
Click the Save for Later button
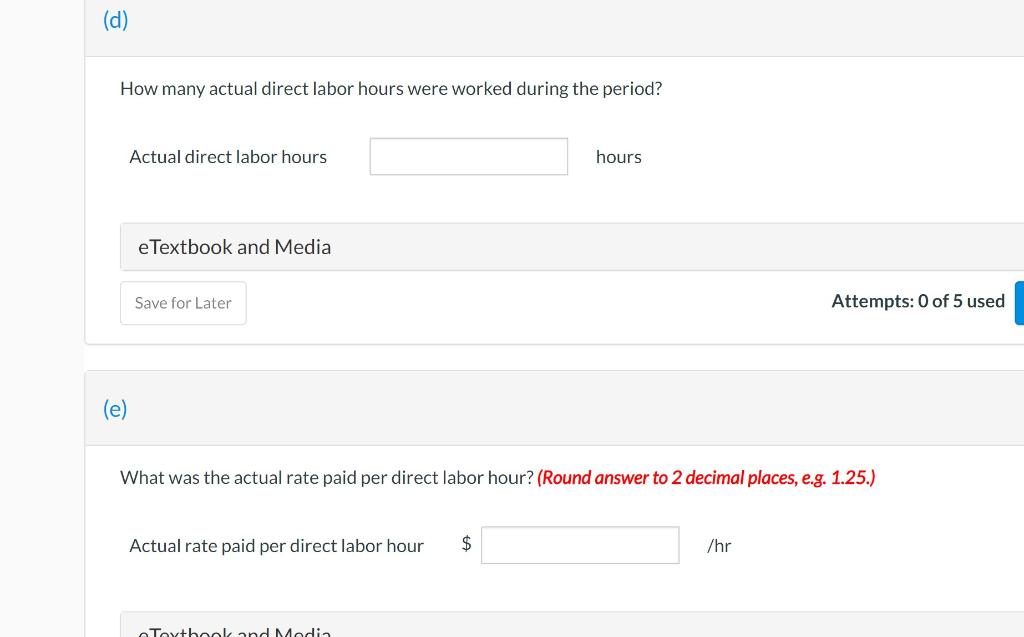click(183, 303)
